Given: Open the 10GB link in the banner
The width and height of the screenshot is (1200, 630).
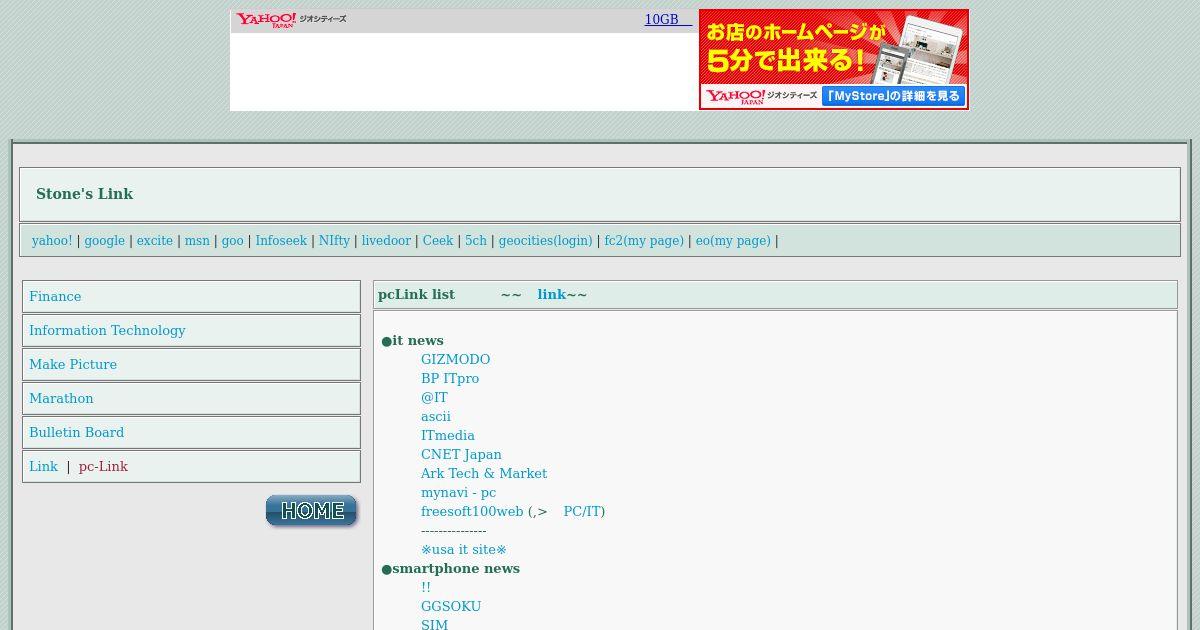Looking at the screenshot, I should click(x=668, y=20).
